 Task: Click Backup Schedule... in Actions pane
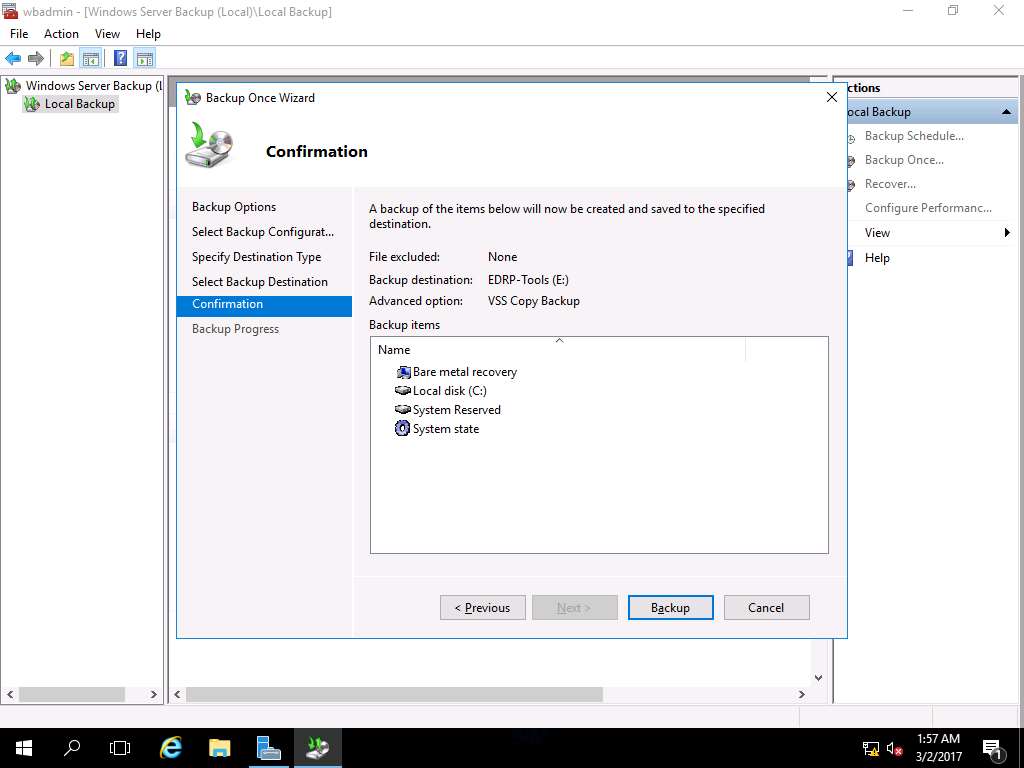coord(914,136)
